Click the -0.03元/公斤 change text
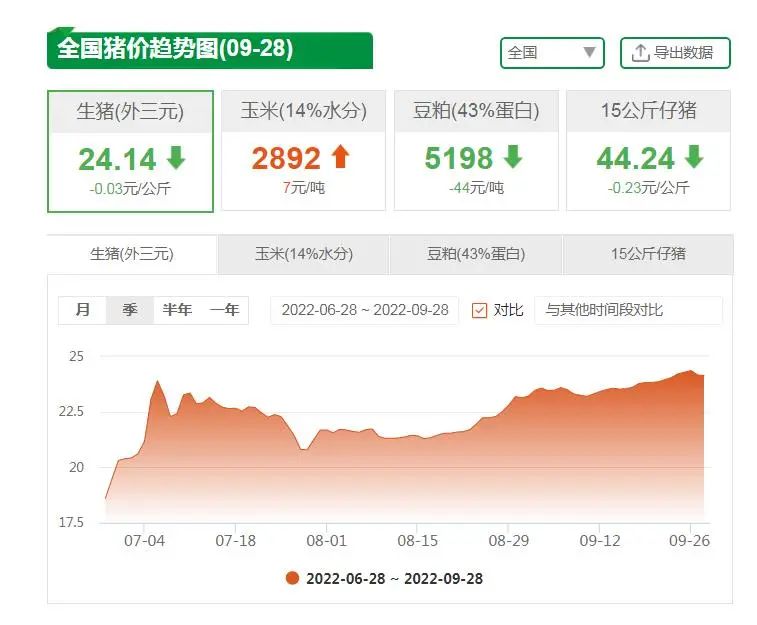The image size is (757, 625). (x=130, y=188)
